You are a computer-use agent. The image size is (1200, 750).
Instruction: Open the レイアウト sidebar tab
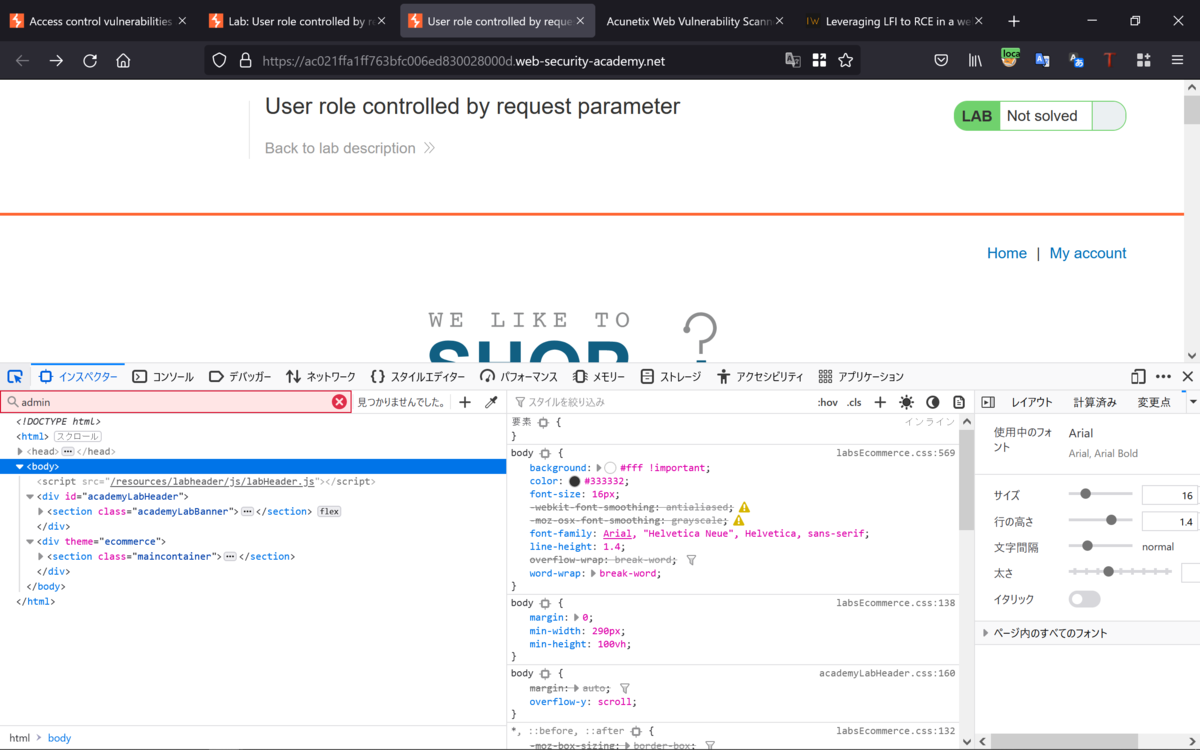click(1032, 402)
